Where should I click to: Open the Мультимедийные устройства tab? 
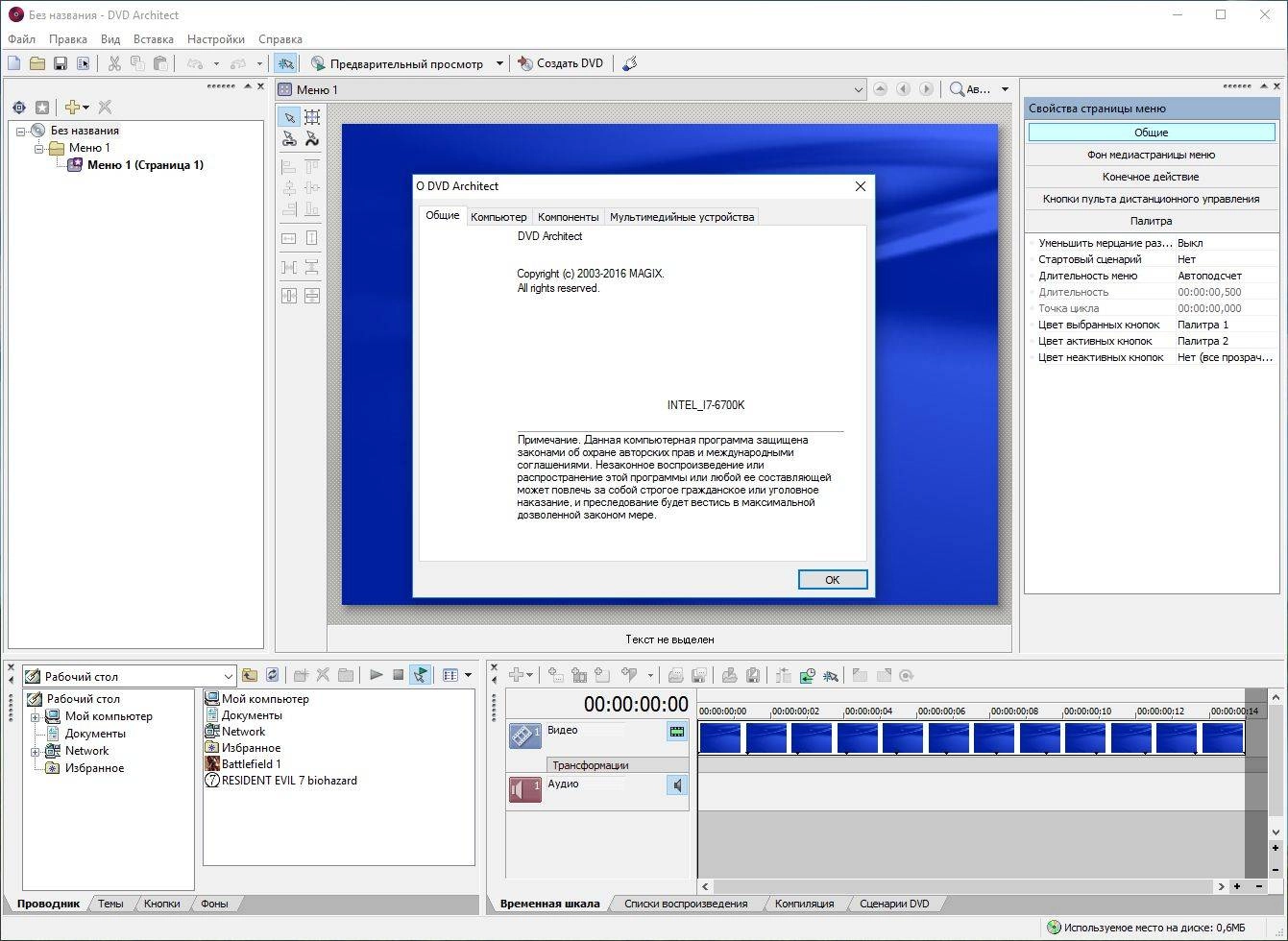click(682, 217)
